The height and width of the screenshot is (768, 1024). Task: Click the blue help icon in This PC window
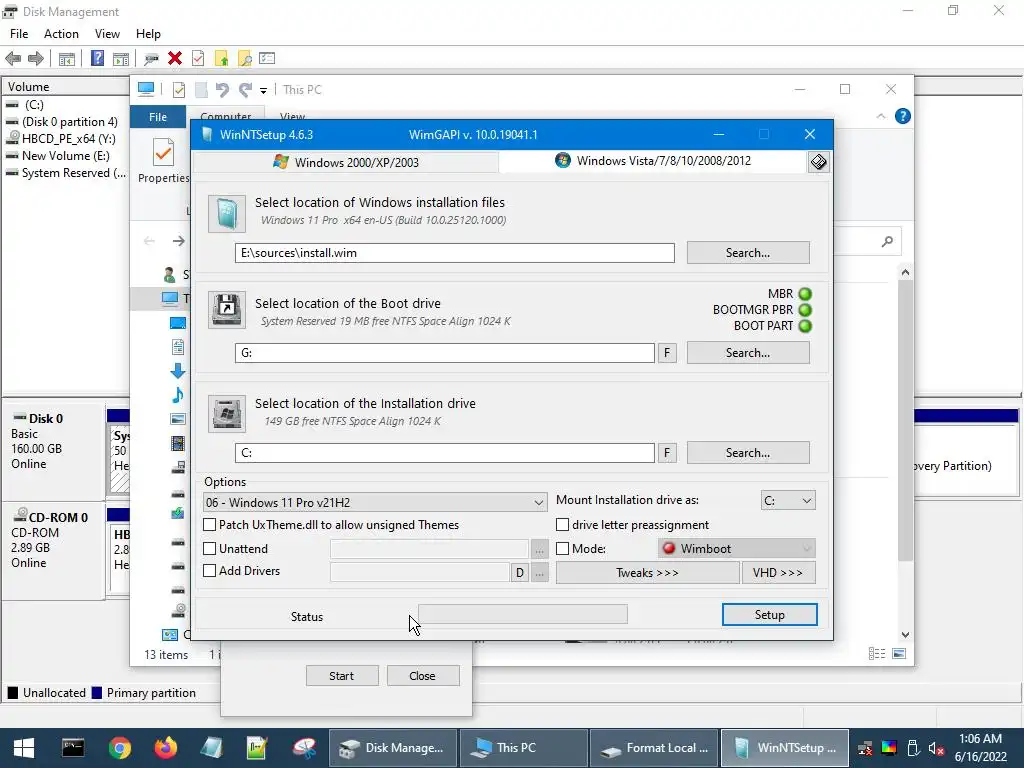click(x=903, y=116)
